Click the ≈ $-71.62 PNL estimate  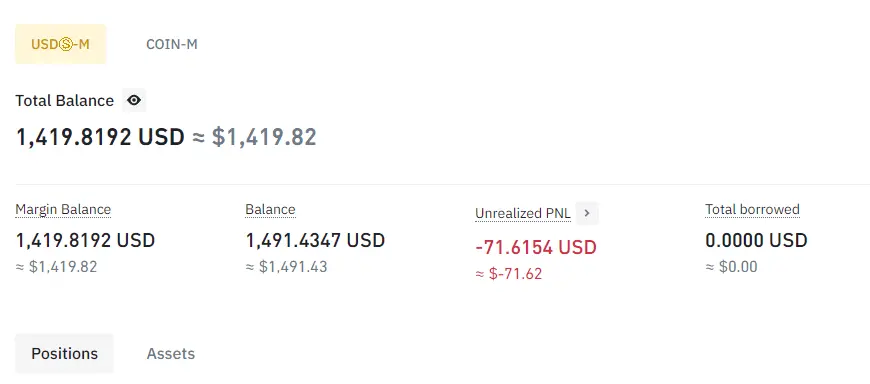tap(509, 274)
